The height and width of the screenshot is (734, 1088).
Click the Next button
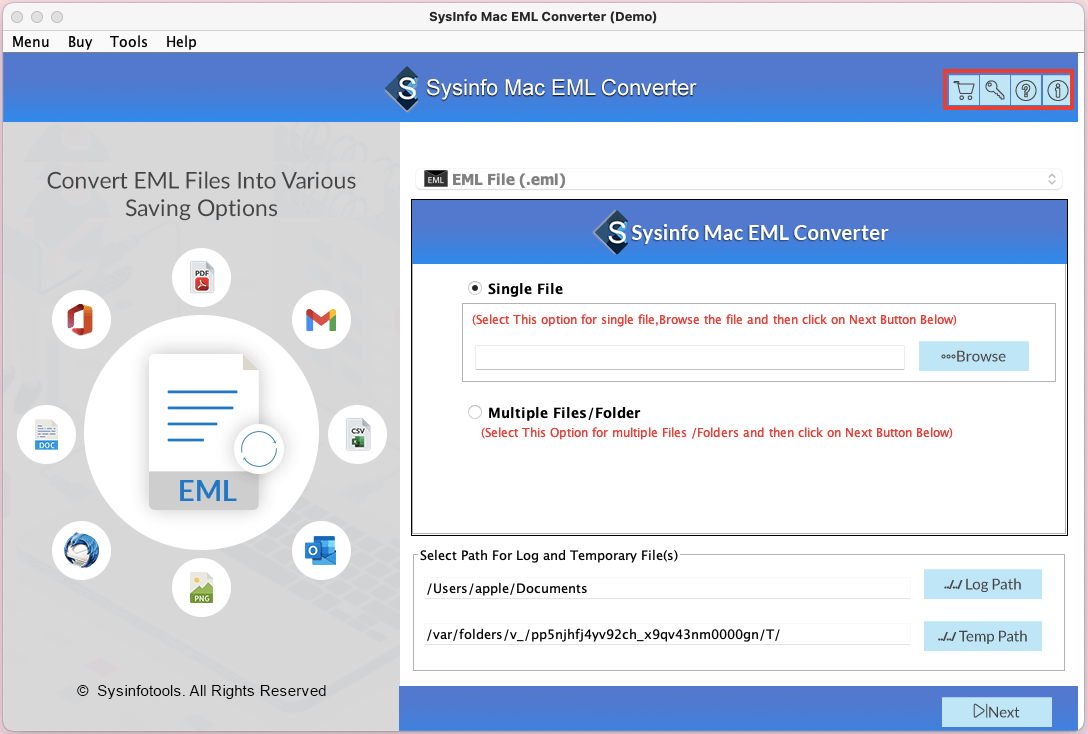pos(996,712)
